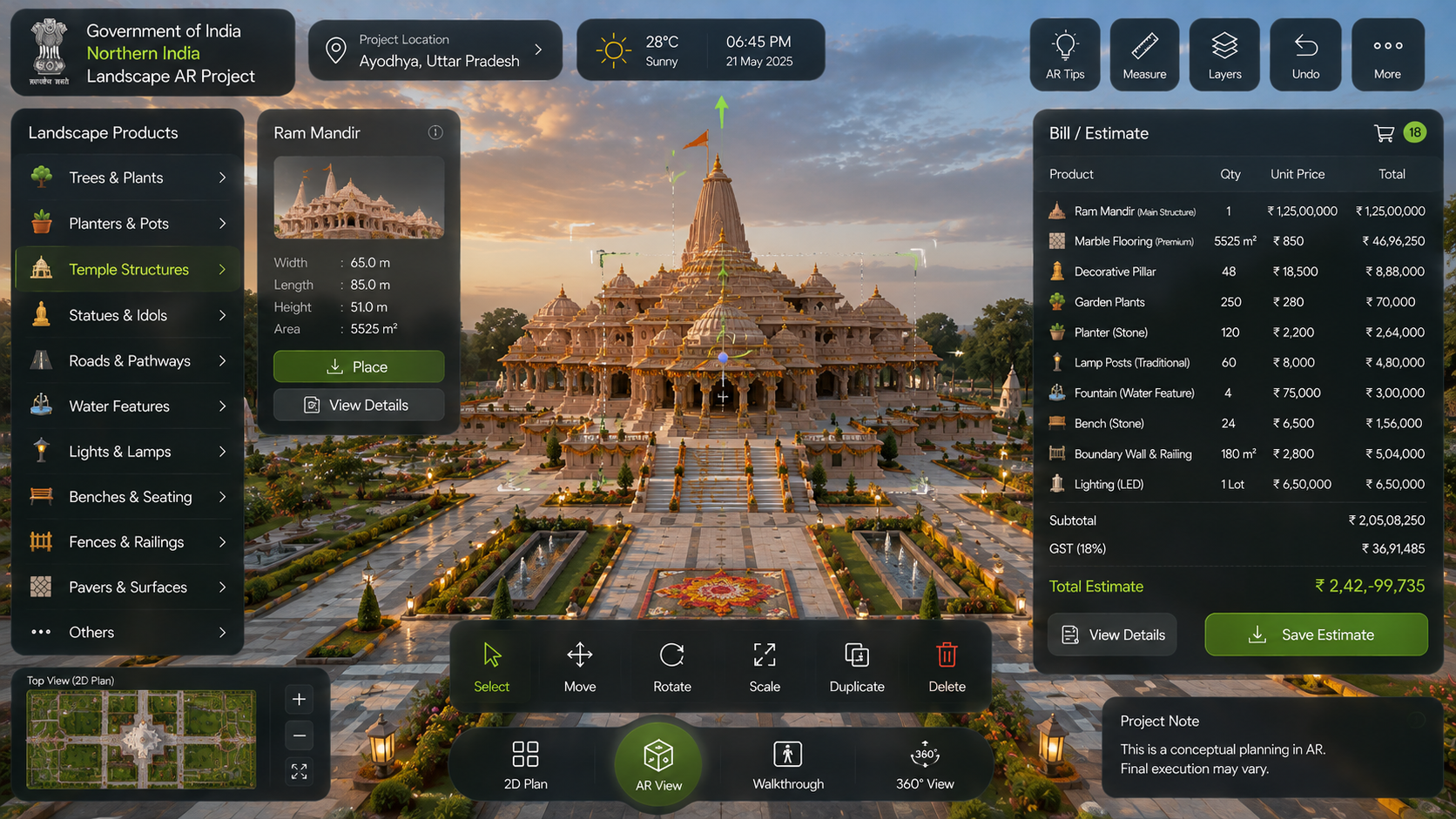Open Fences & Railings category
Screen dimensions: 1456x819
(x=127, y=541)
